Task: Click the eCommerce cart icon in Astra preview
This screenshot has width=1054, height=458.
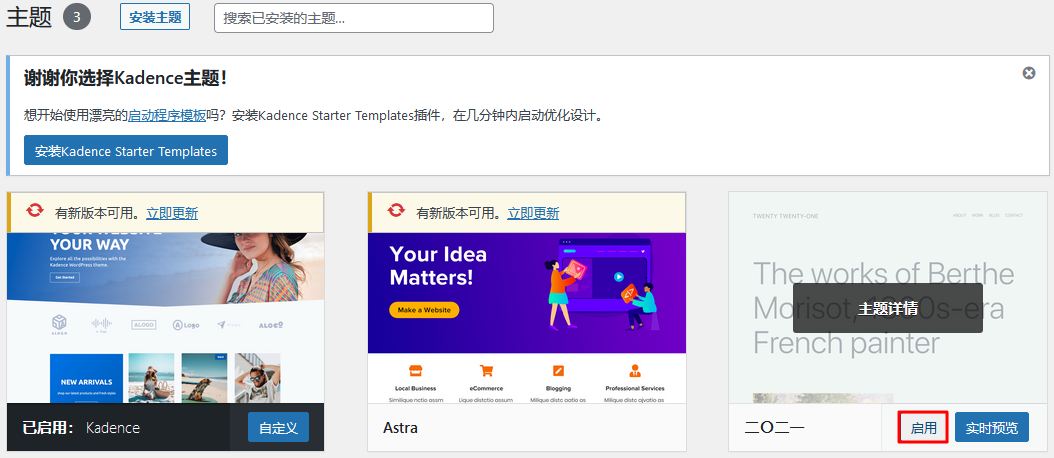Action: click(x=486, y=370)
